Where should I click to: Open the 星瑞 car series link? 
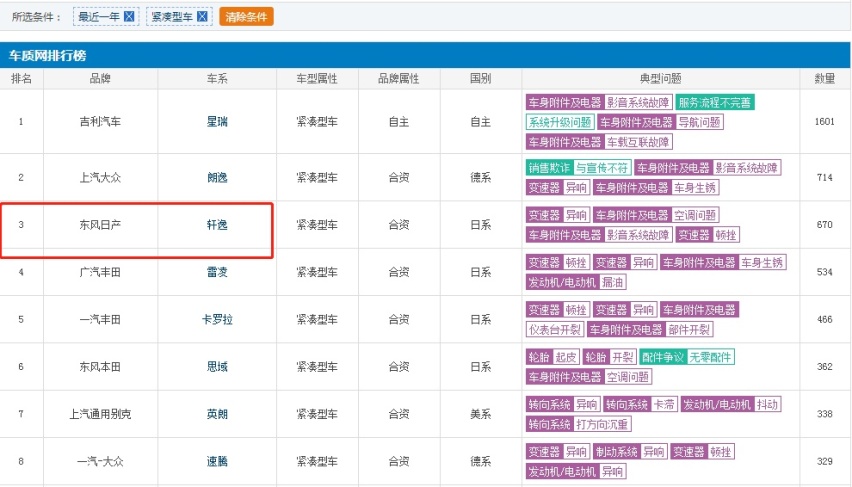coord(217,122)
